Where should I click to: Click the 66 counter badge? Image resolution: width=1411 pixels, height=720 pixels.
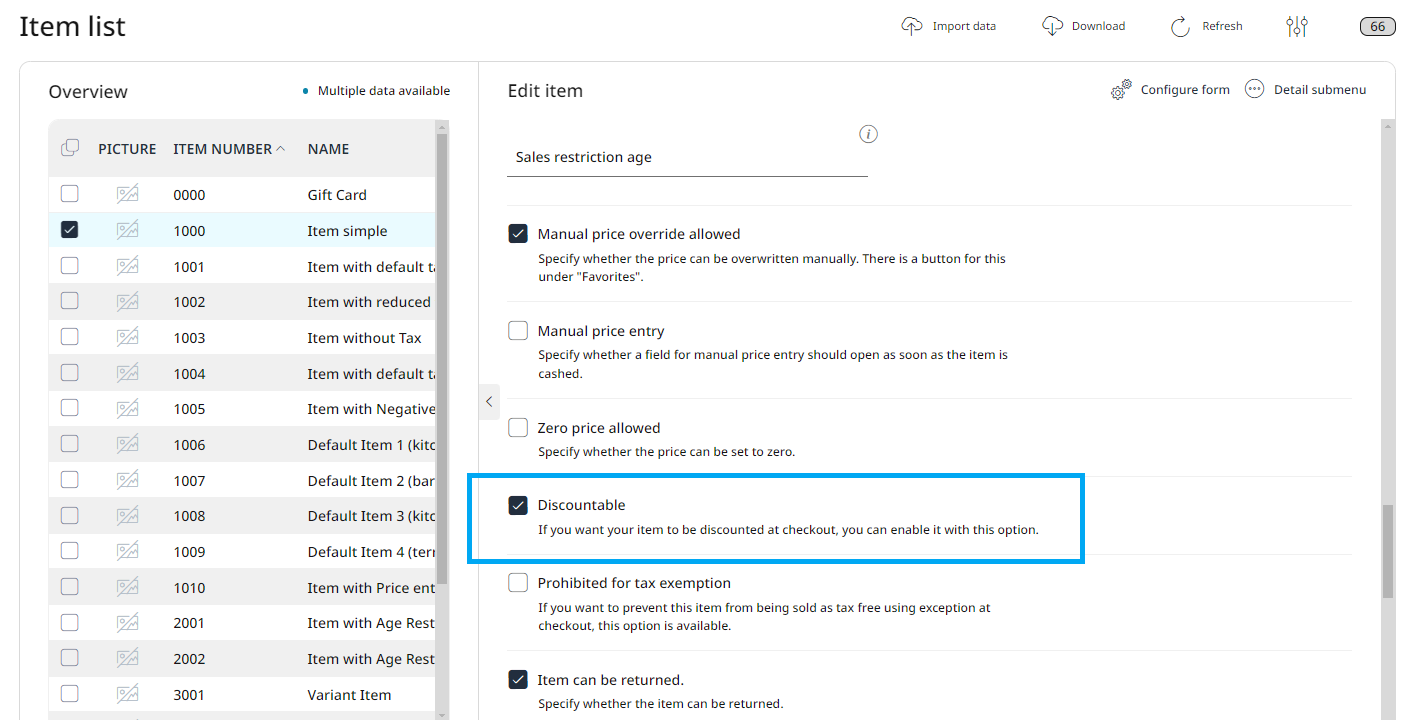1377,26
